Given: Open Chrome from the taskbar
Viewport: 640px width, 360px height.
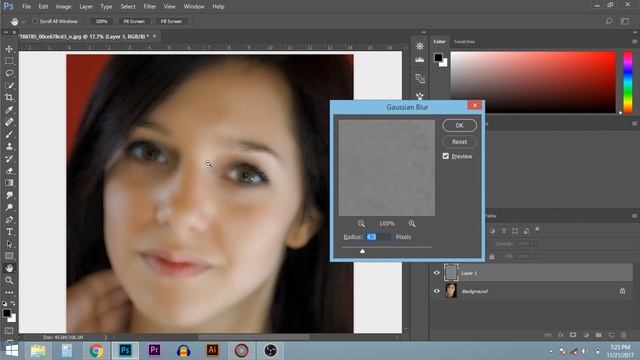Looking at the screenshot, I should (96, 351).
